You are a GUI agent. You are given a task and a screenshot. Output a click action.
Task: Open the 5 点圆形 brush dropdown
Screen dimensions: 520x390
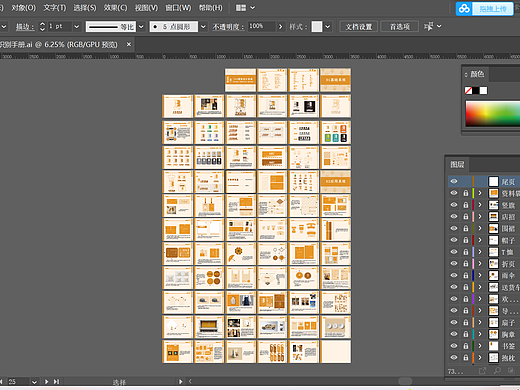[x=203, y=27]
